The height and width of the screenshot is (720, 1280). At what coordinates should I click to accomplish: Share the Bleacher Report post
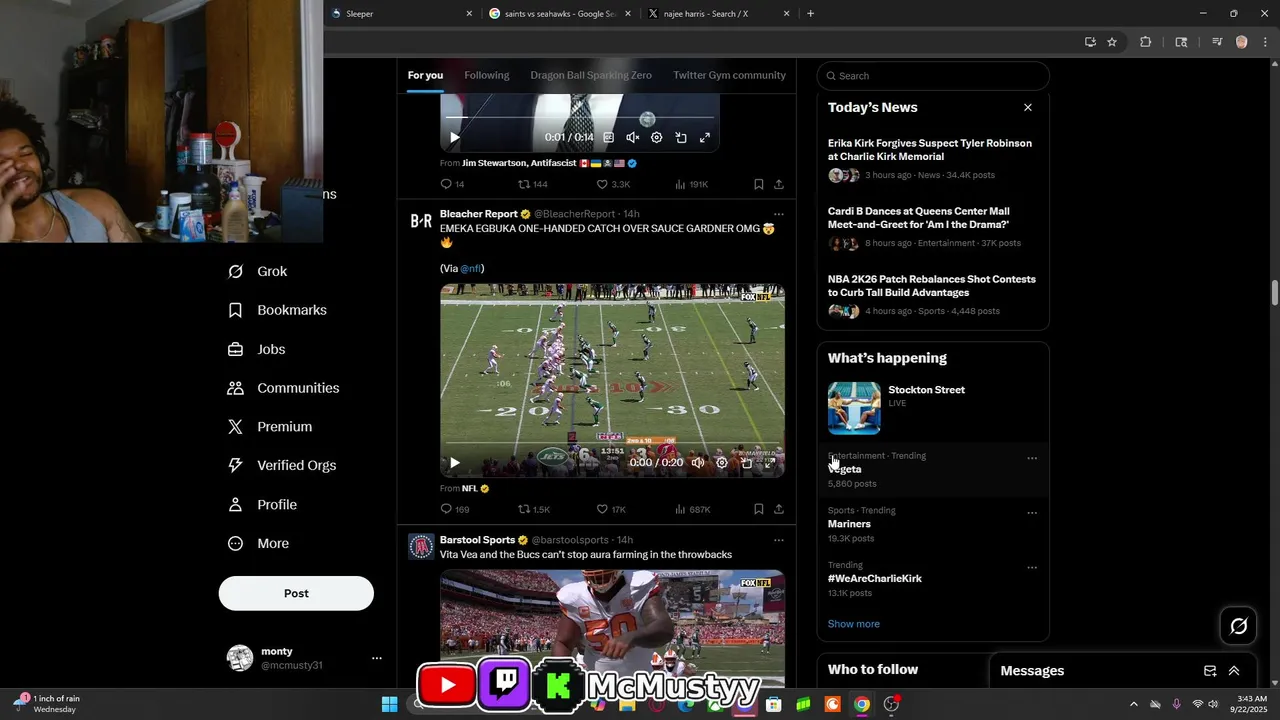coord(779,509)
